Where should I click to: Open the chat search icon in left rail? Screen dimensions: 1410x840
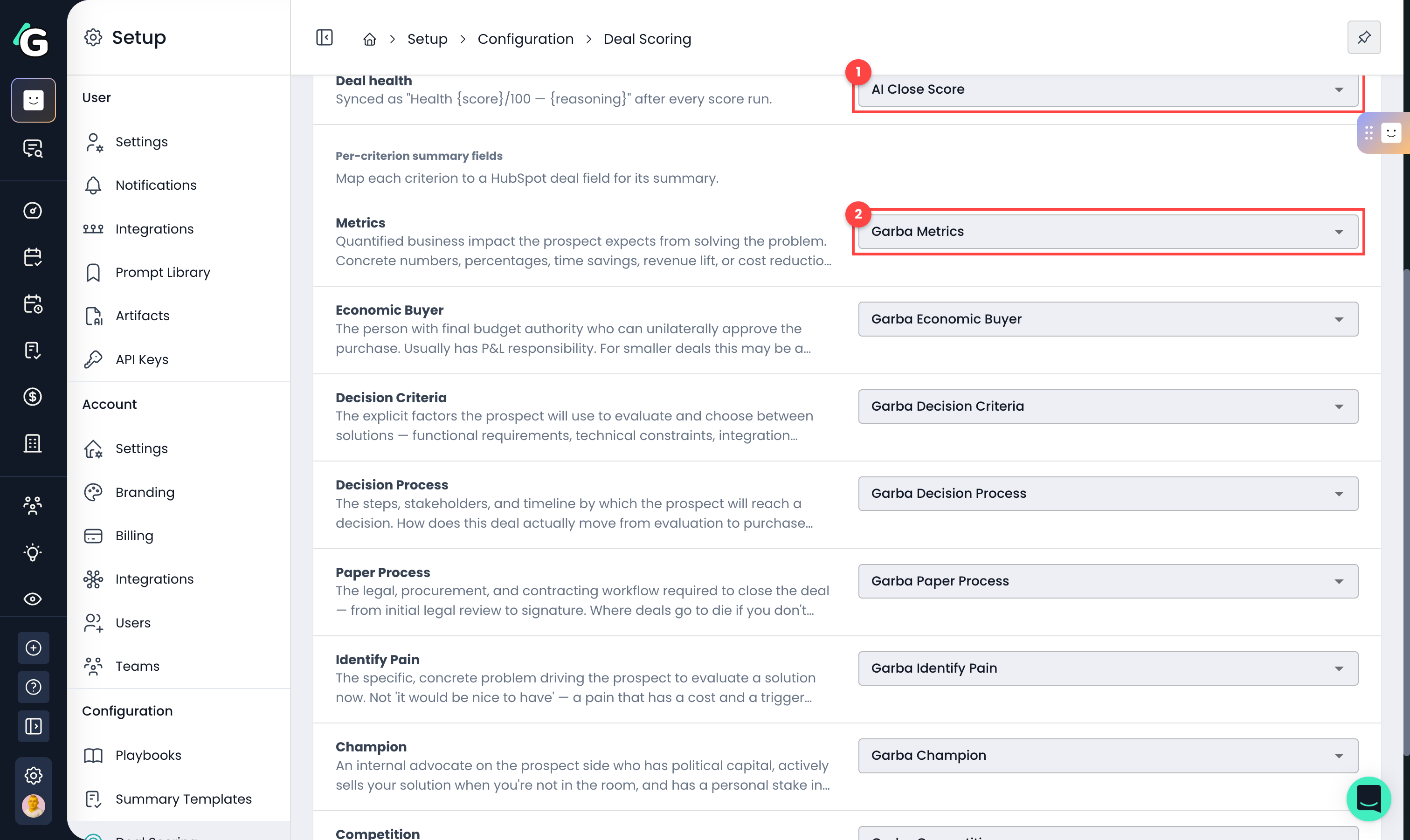[x=33, y=148]
